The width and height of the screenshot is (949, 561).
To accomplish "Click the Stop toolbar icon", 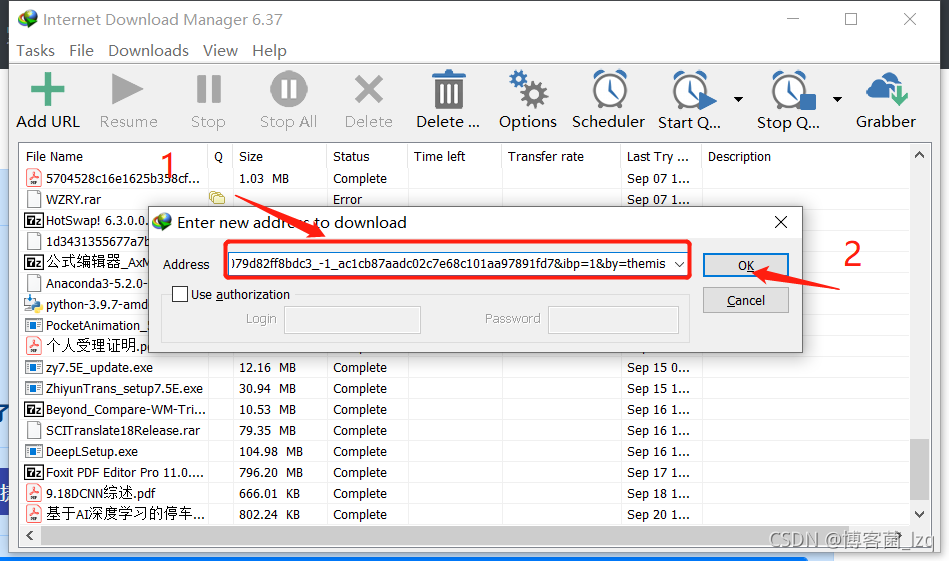I will (208, 90).
